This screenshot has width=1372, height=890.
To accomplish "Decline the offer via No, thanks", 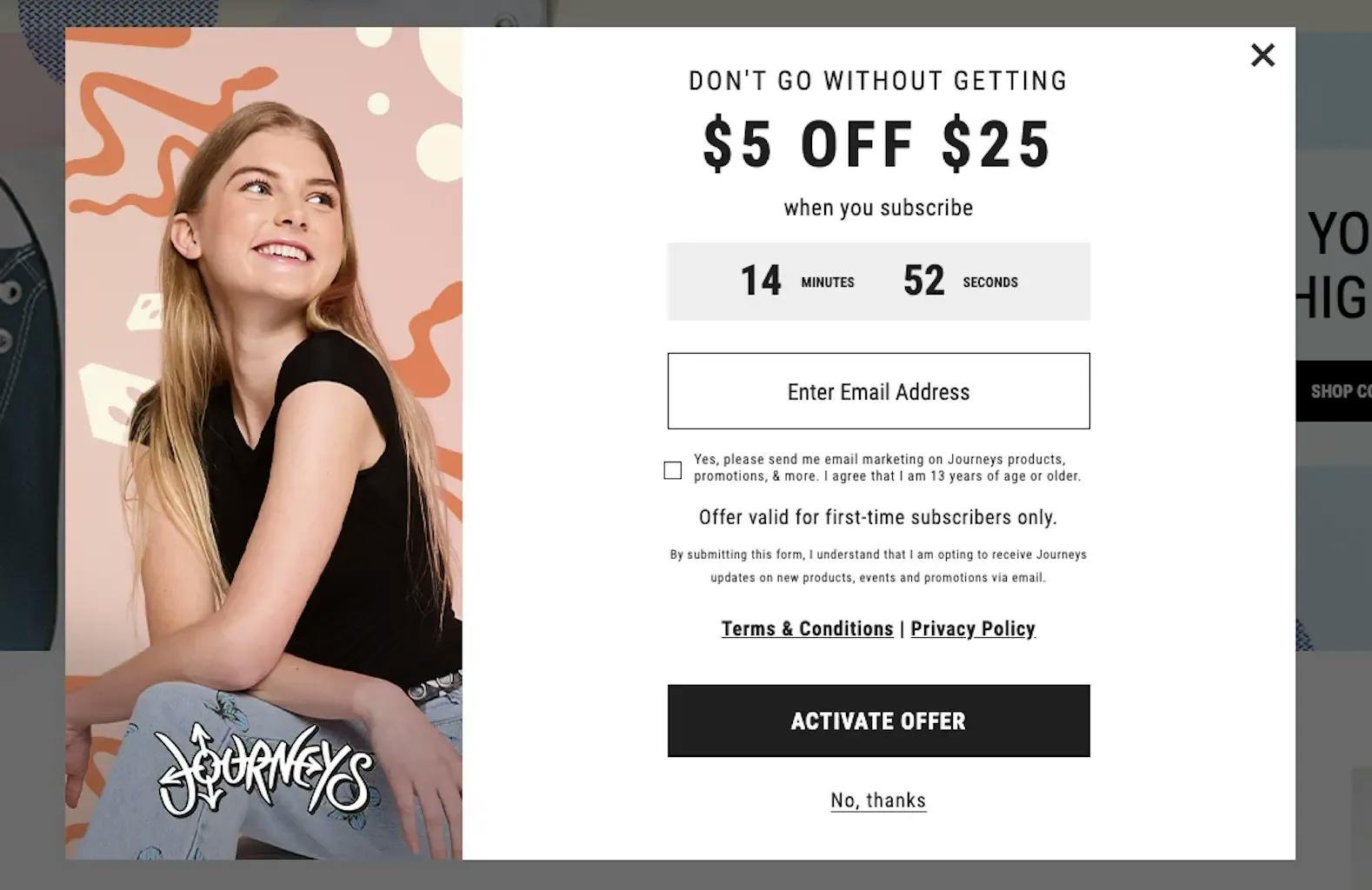I will [878, 800].
